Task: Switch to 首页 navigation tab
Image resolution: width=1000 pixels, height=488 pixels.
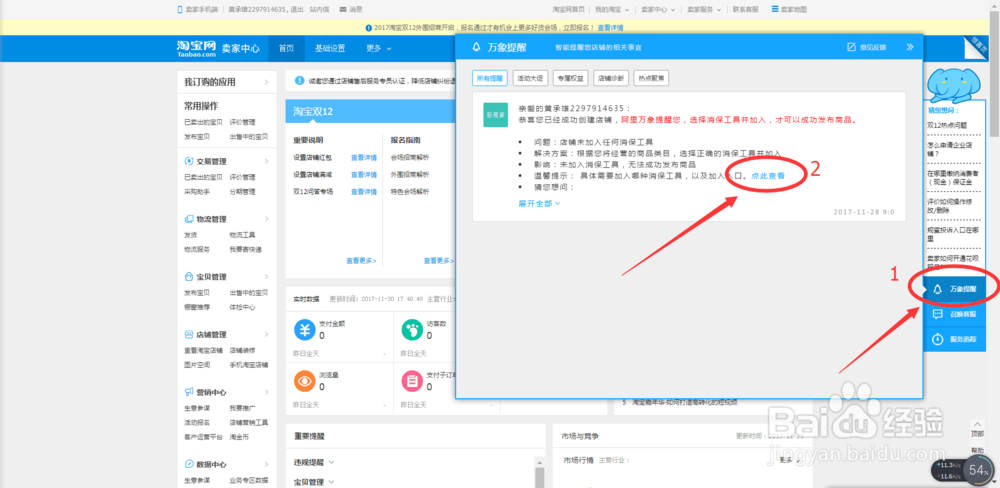Action: 286,48
